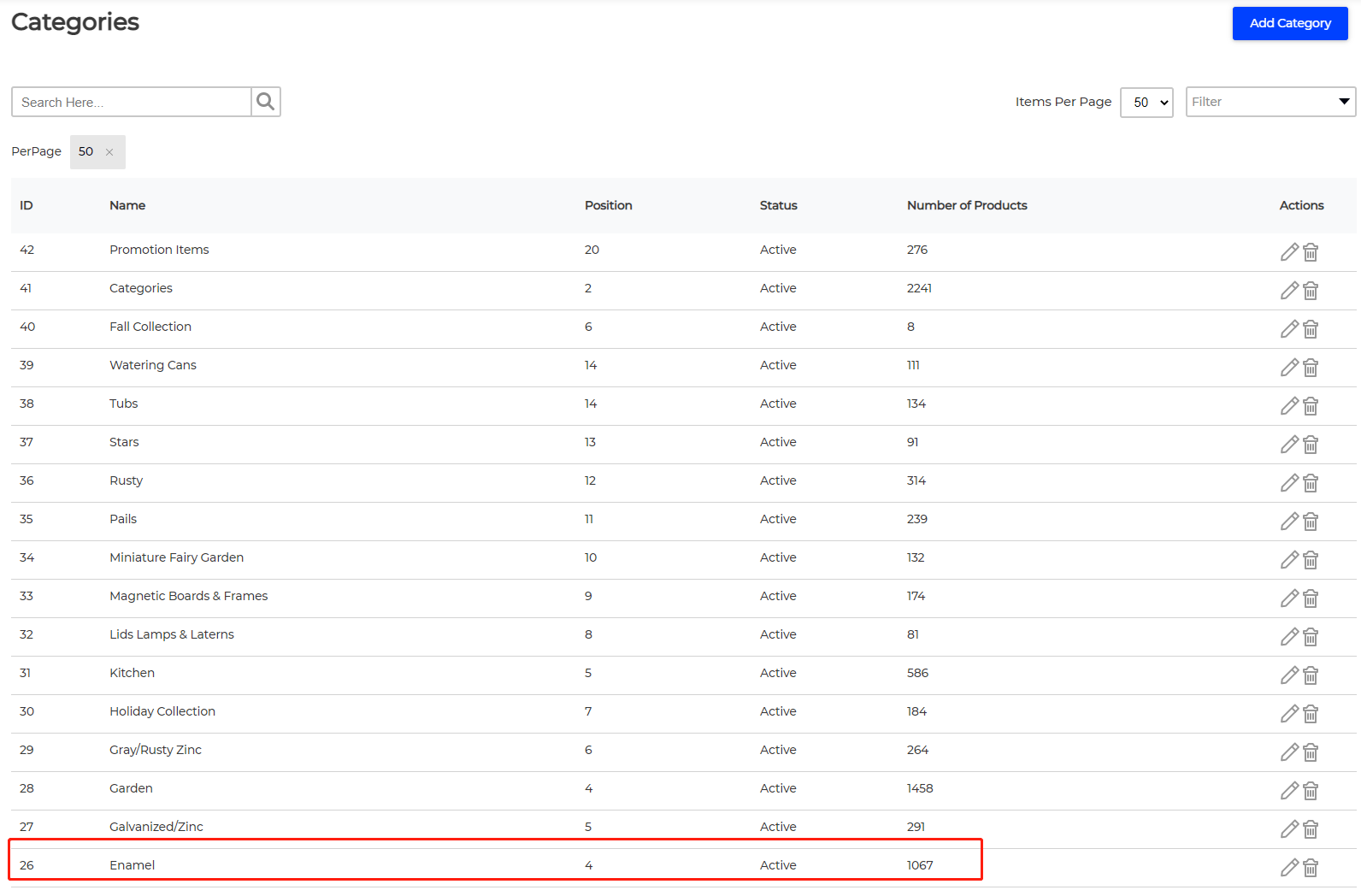Edit the Enamel category

(1289, 868)
